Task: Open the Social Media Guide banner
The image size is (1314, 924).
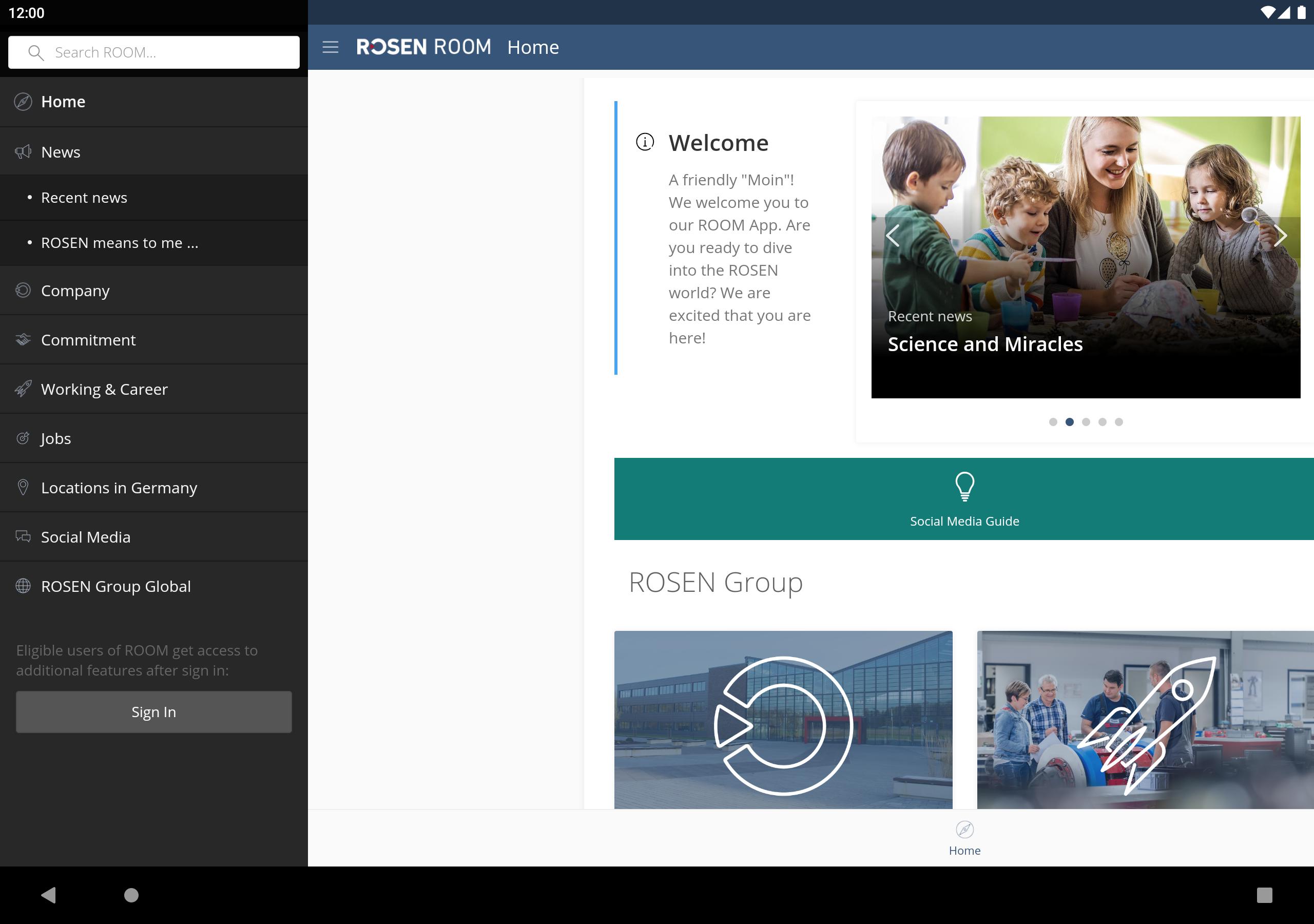Action: coord(964,498)
